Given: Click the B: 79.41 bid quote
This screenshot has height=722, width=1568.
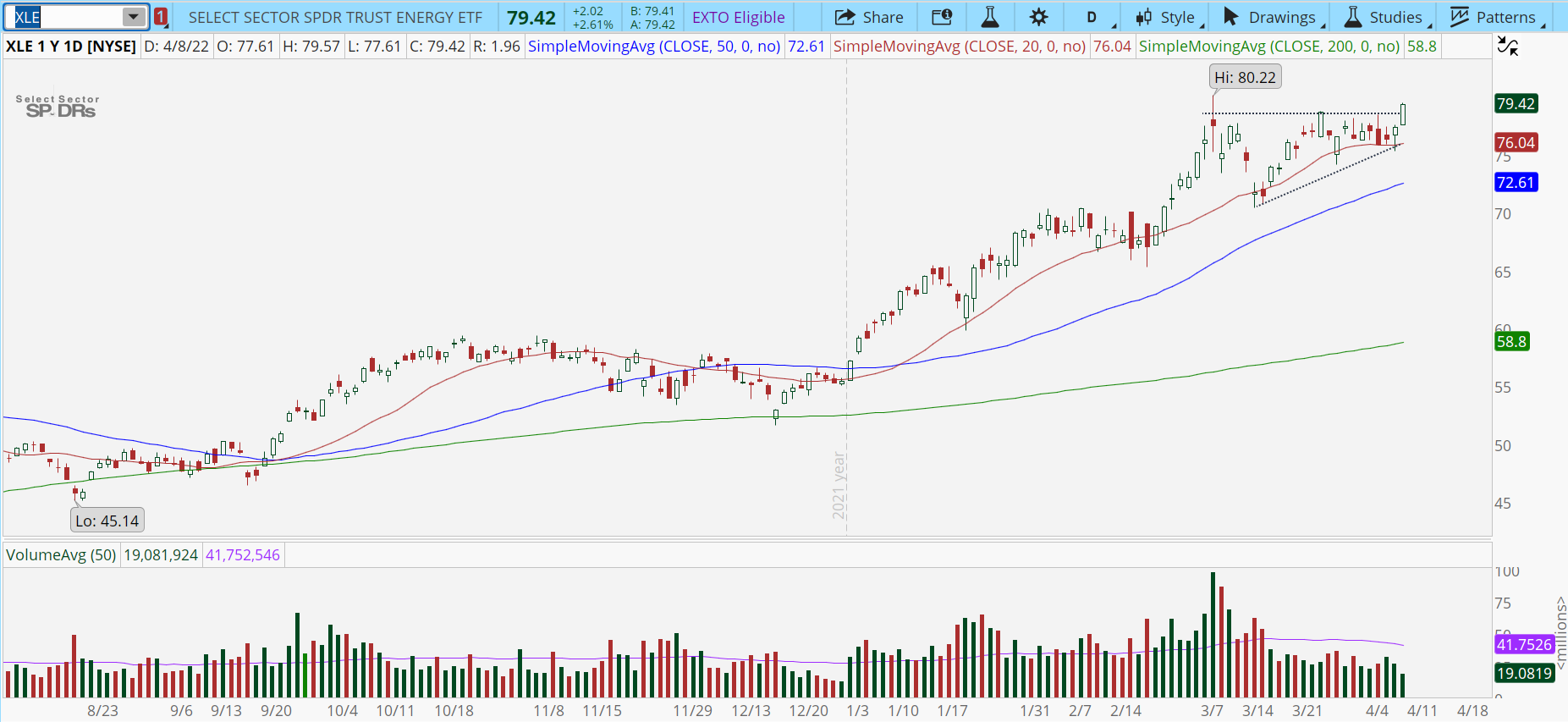Looking at the screenshot, I should tap(652, 11).
